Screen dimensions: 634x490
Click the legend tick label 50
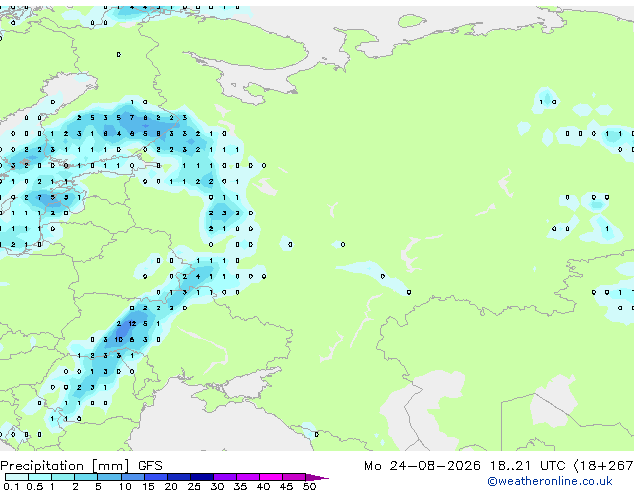pos(309,486)
